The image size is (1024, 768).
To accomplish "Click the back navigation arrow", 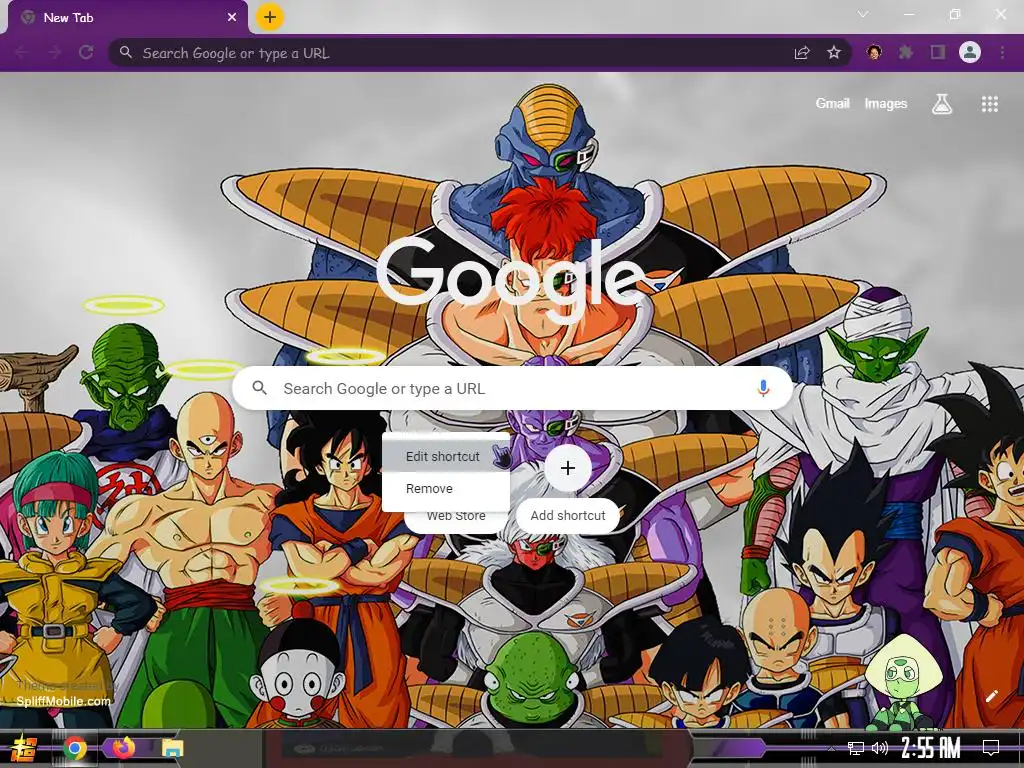I will [x=22, y=53].
